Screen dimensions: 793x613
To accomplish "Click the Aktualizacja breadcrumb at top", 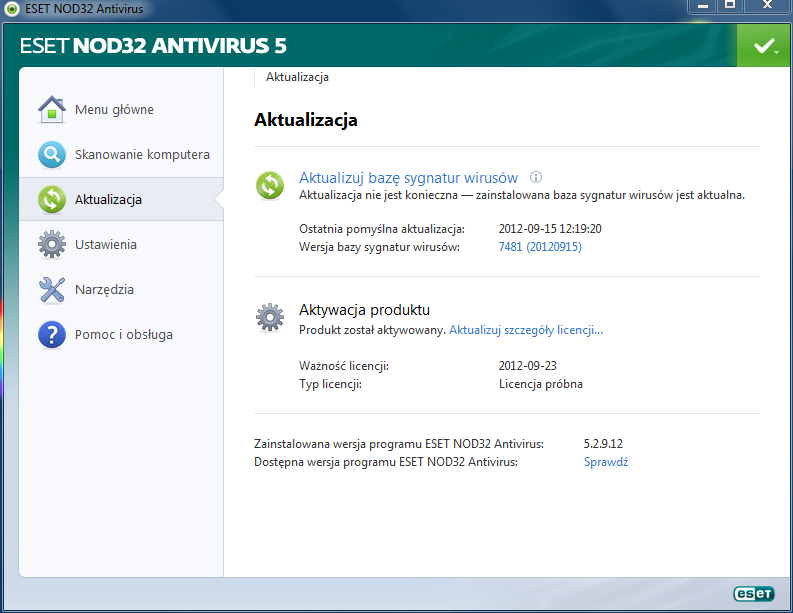I will click(297, 77).
